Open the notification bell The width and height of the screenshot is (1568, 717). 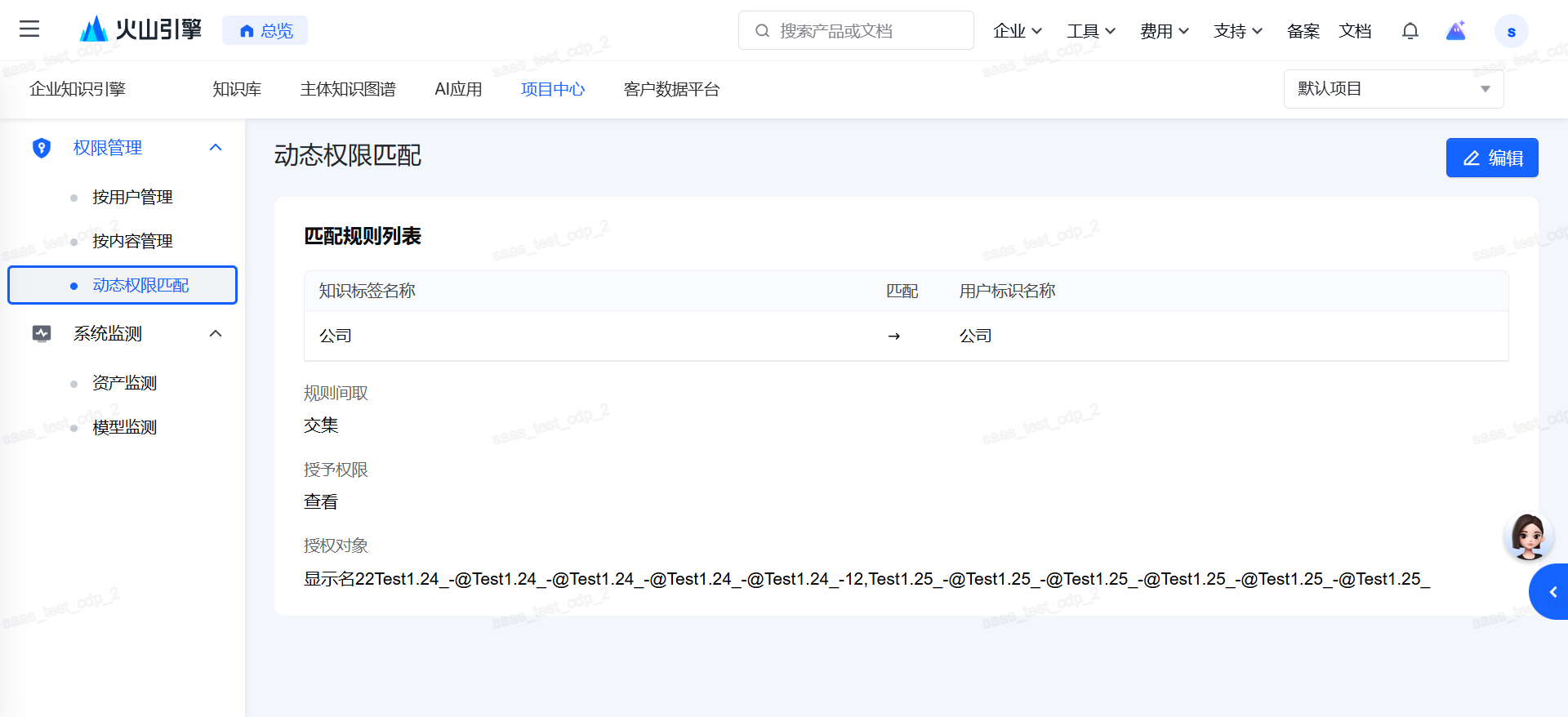tap(1410, 31)
